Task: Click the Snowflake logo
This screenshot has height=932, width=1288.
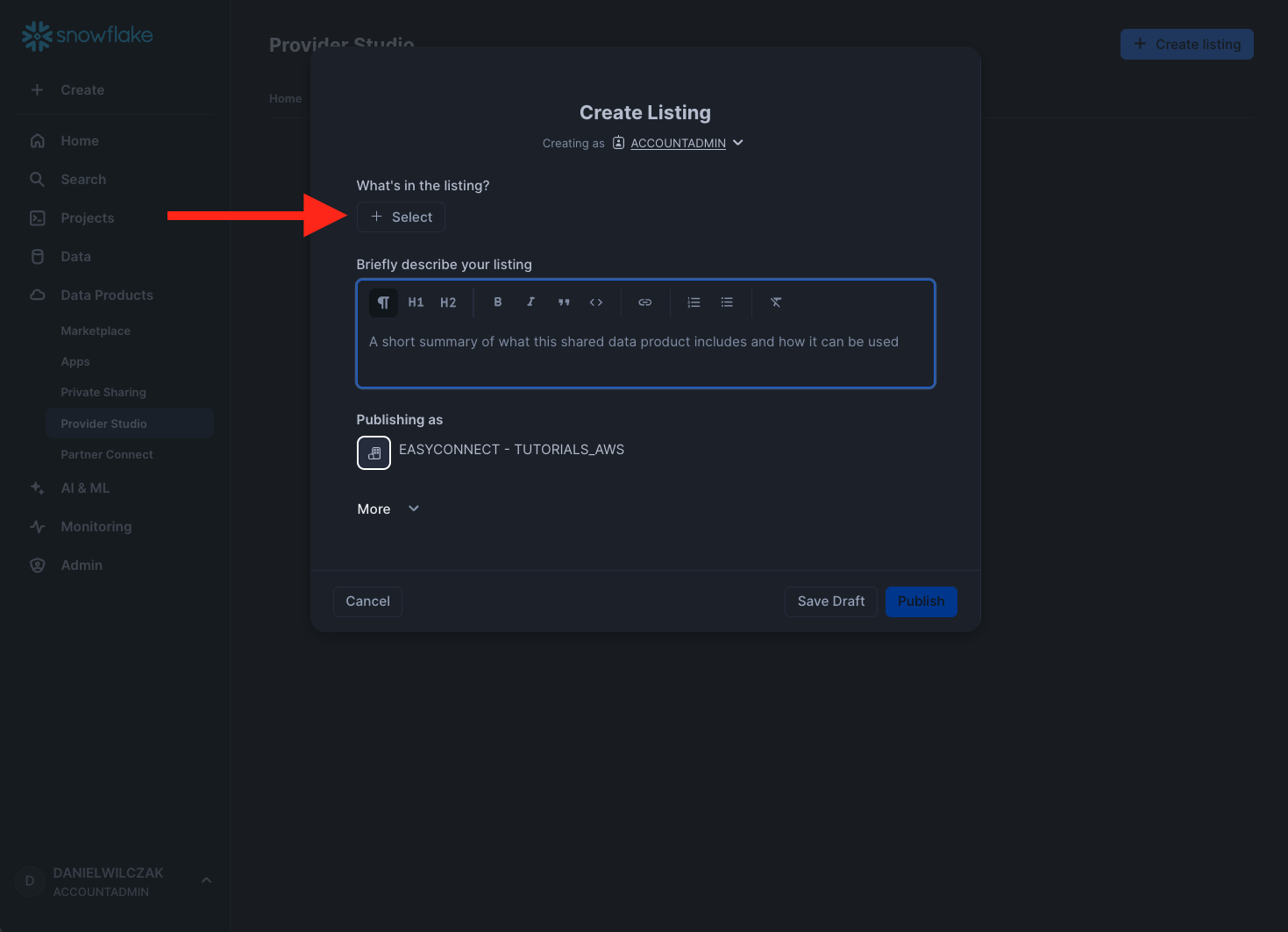Action: click(87, 36)
